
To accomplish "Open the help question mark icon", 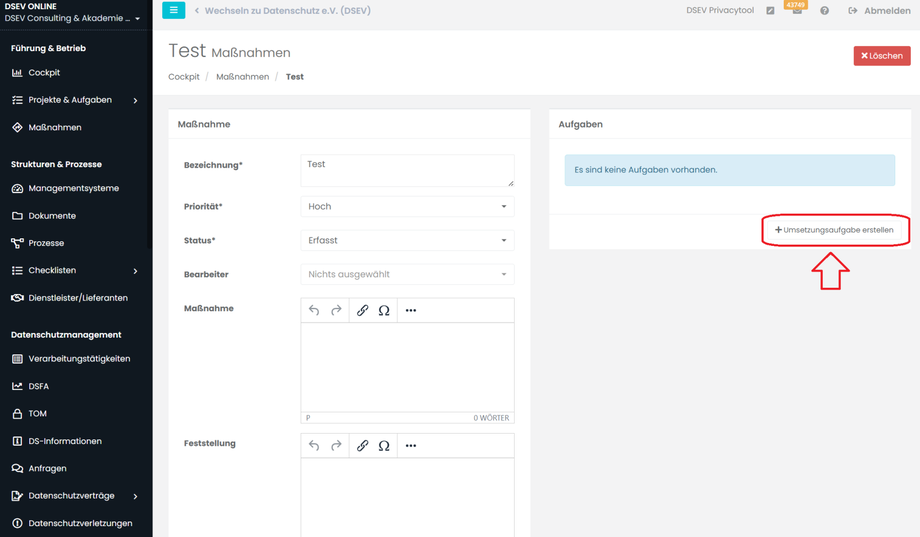I will click(824, 11).
